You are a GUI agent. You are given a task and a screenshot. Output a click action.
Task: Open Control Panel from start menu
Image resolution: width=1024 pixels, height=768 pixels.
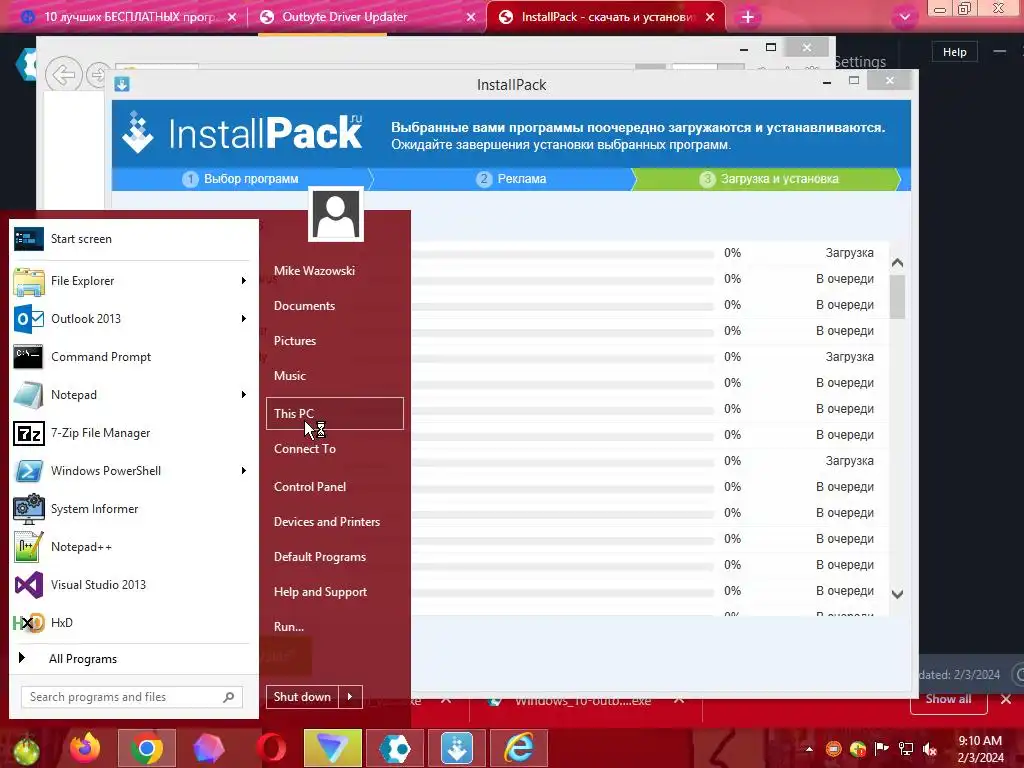coord(310,487)
